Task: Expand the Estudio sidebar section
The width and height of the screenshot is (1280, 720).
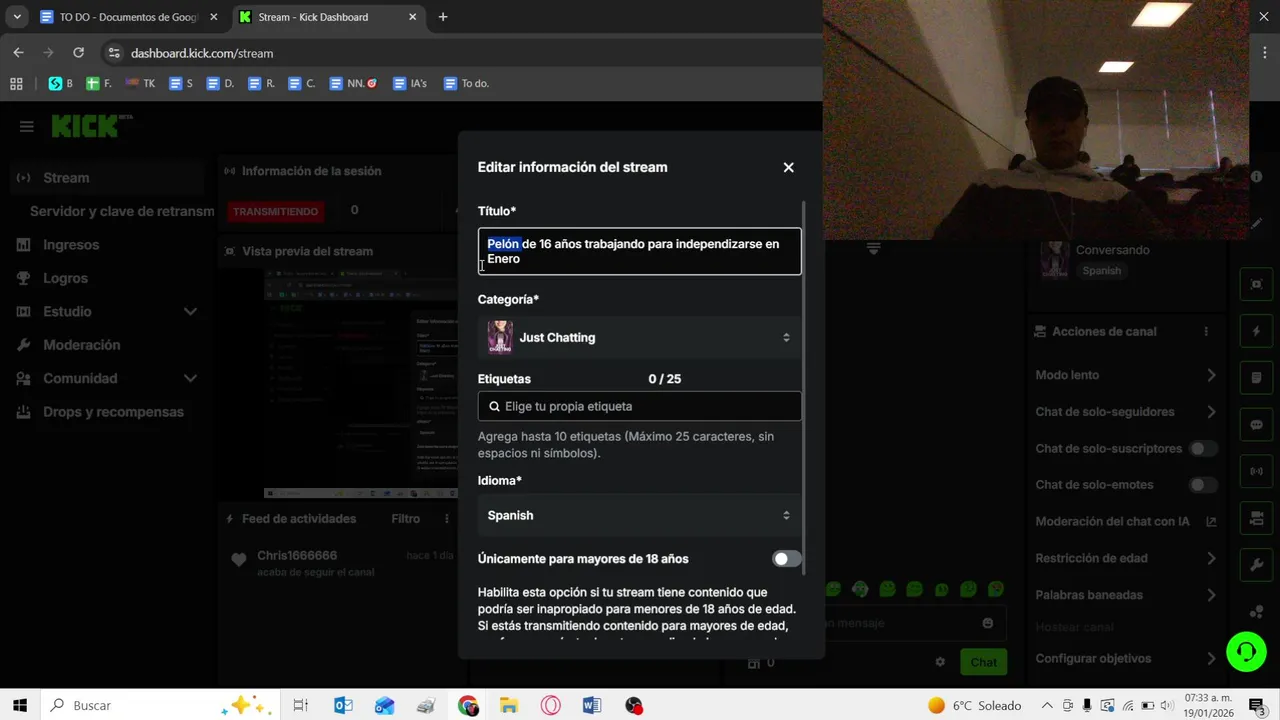Action: 108,312
